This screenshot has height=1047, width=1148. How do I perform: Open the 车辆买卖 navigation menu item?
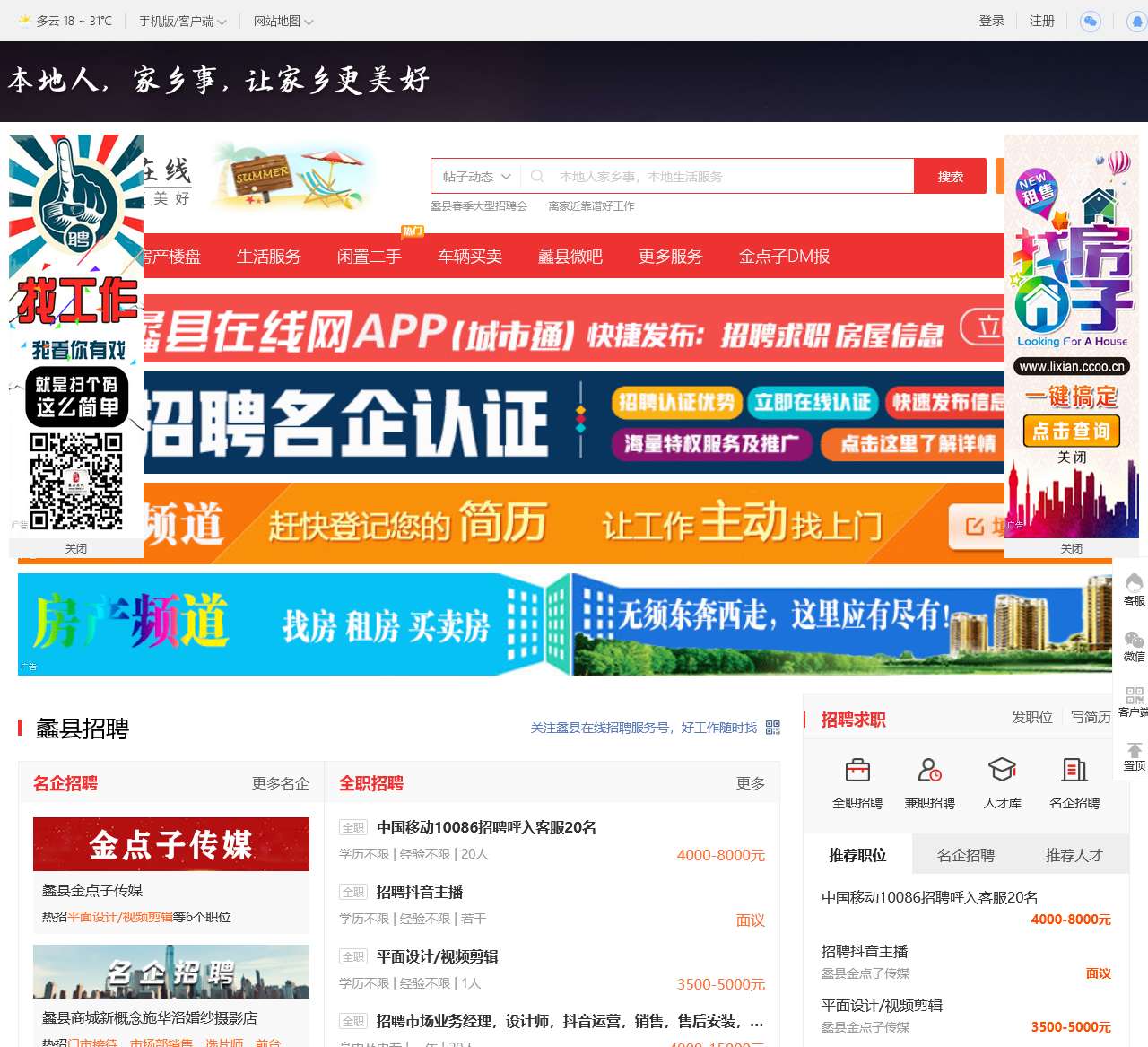click(x=469, y=256)
